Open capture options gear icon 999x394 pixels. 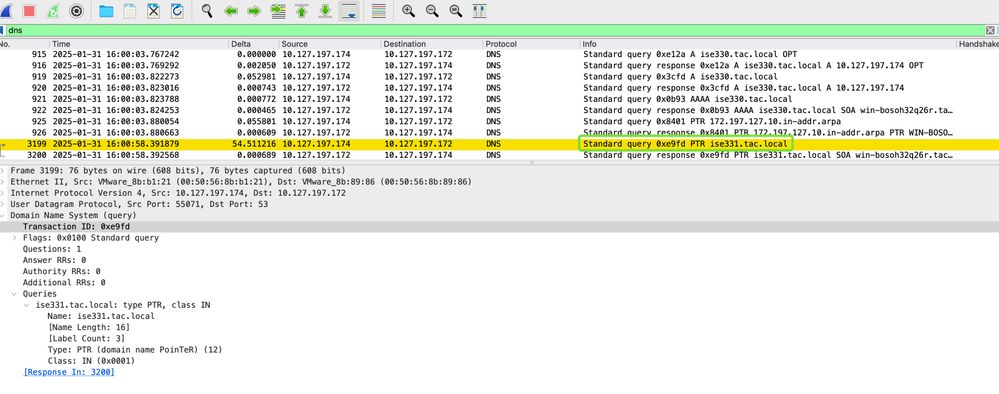pyautogui.click(x=76, y=10)
